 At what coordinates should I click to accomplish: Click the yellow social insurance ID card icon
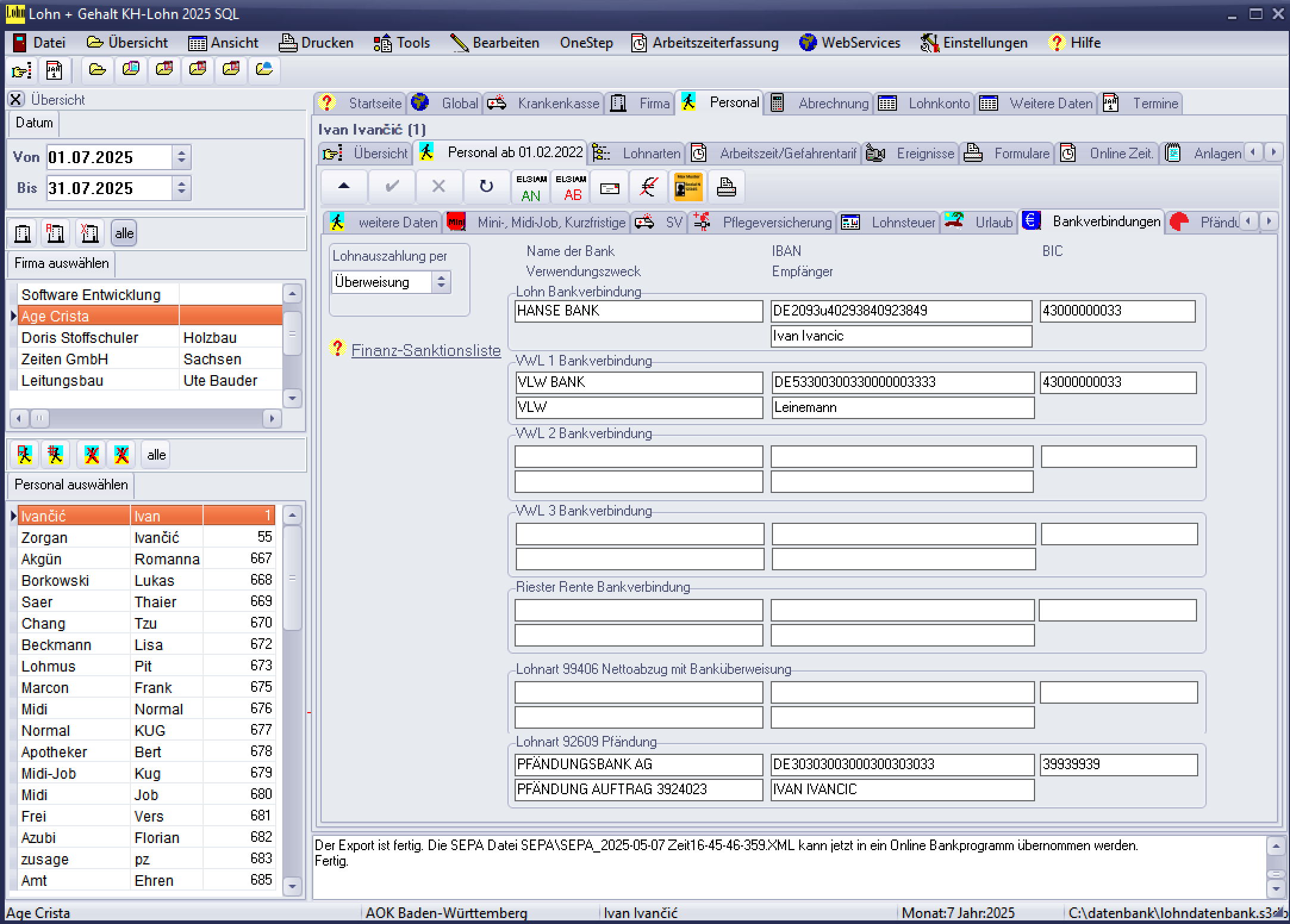[x=687, y=188]
